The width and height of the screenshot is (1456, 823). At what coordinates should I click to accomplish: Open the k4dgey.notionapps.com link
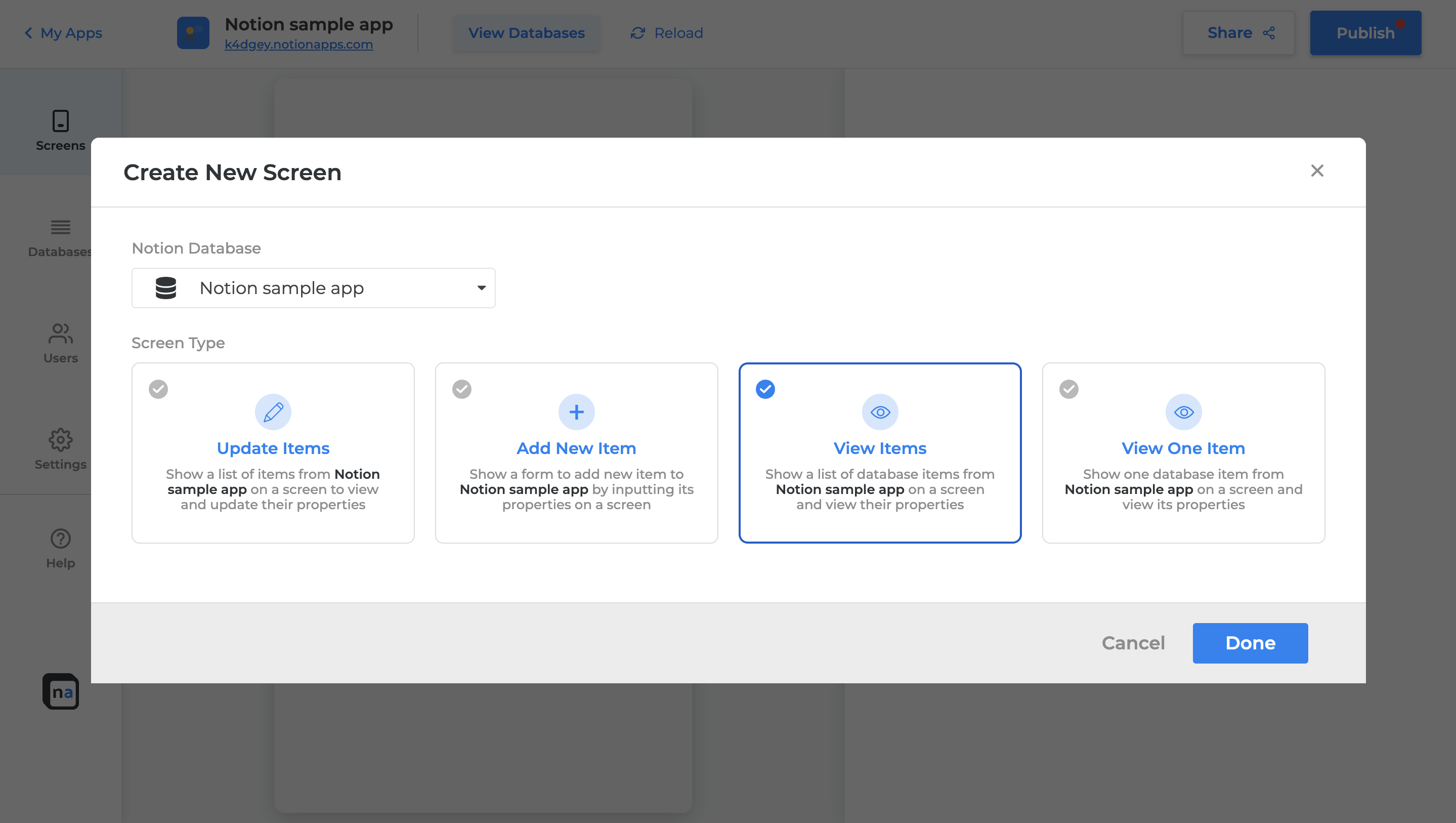tap(298, 44)
